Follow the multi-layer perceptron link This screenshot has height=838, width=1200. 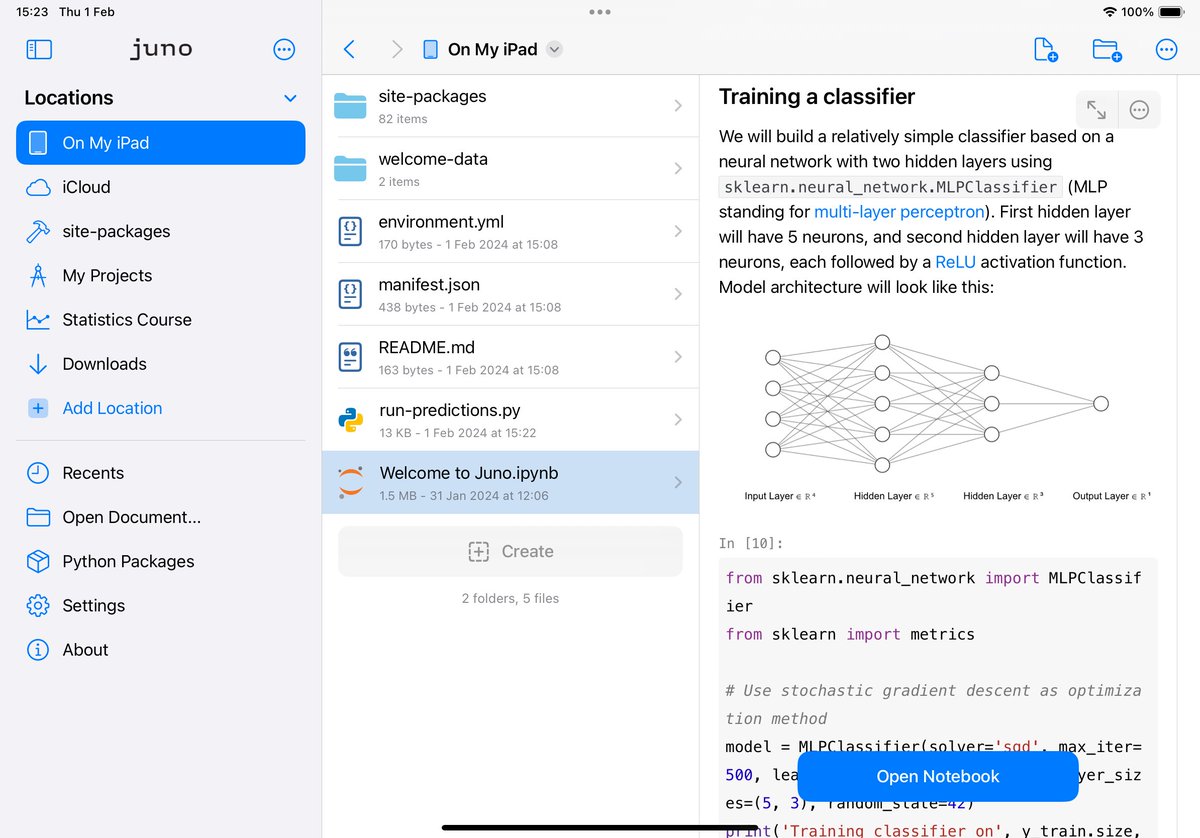[899, 212]
